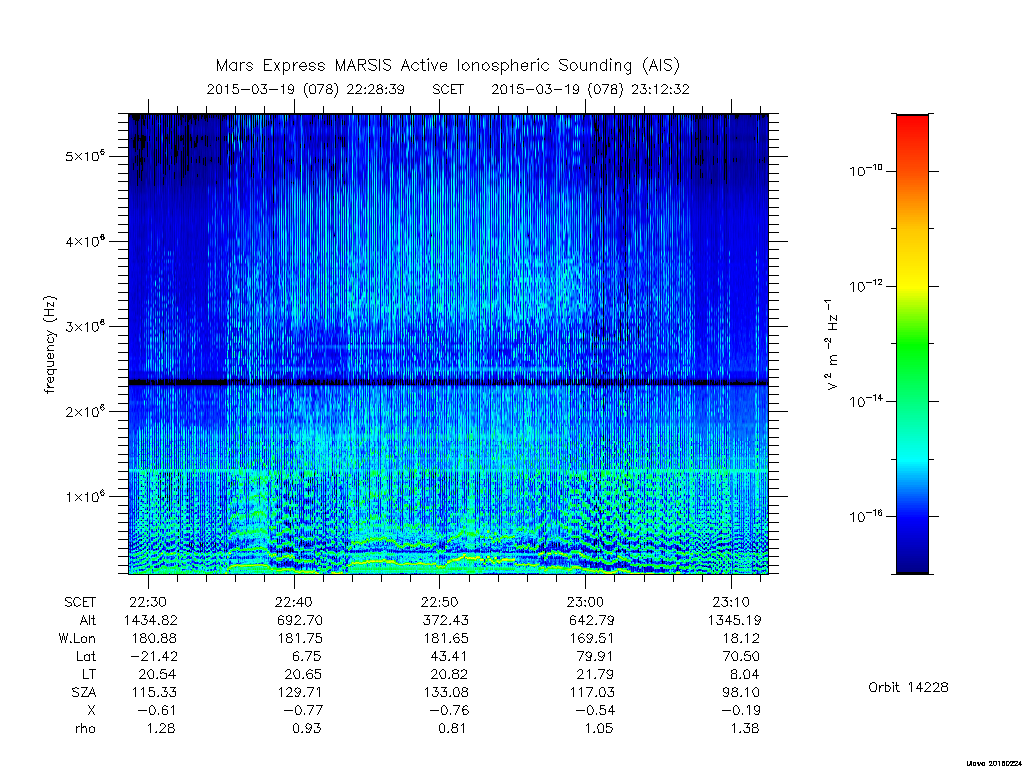Click the 5×10⁶ frequency axis label
The width and height of the screenshot is (1024, 768).
point(86,156)
